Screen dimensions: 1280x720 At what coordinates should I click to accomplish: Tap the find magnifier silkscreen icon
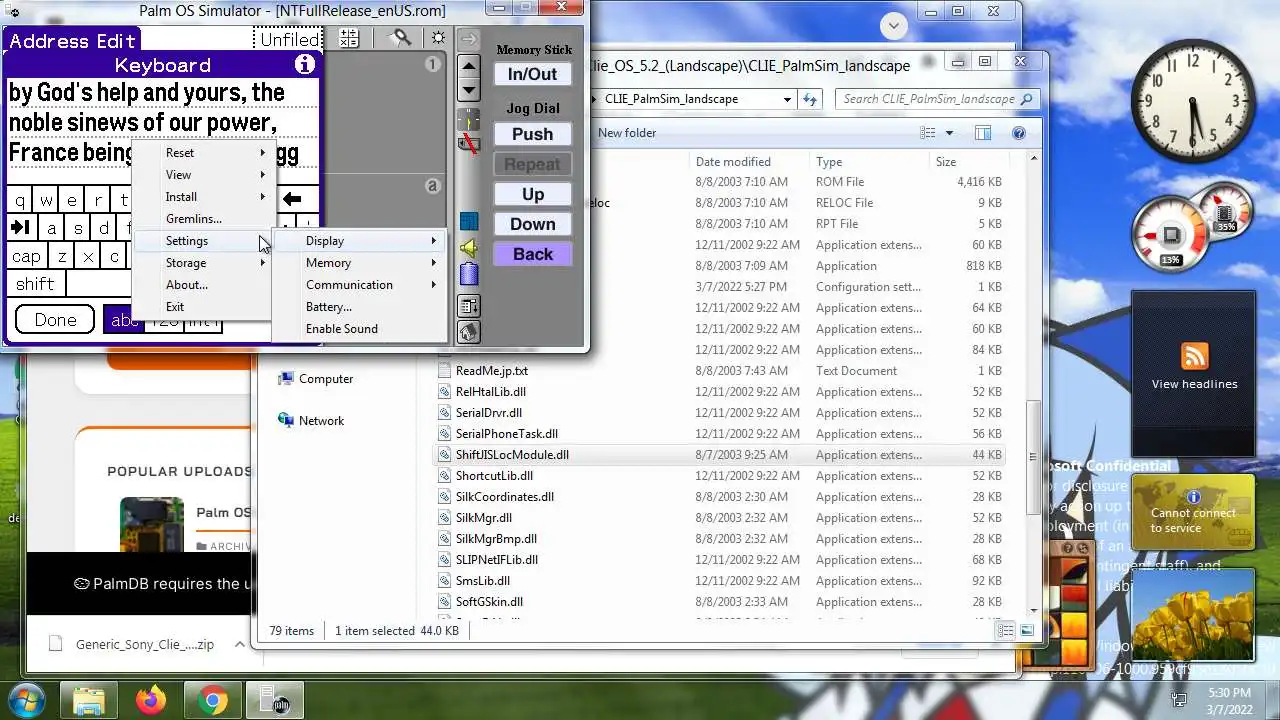[x=400, y=38]
